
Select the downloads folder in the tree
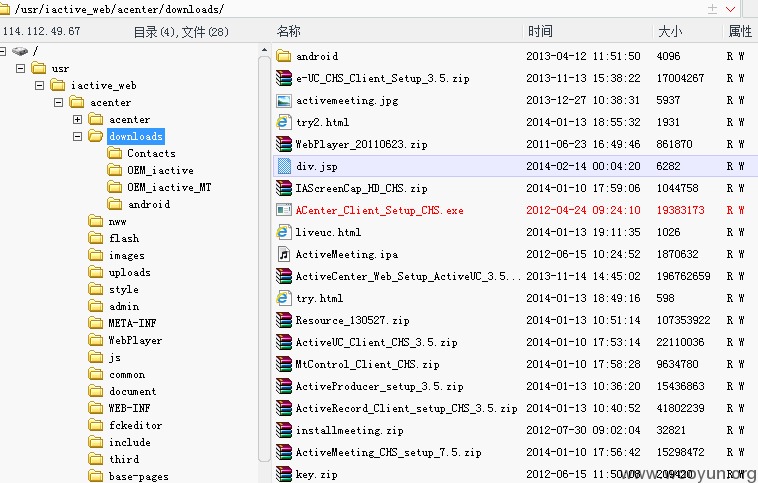point(136,136)
